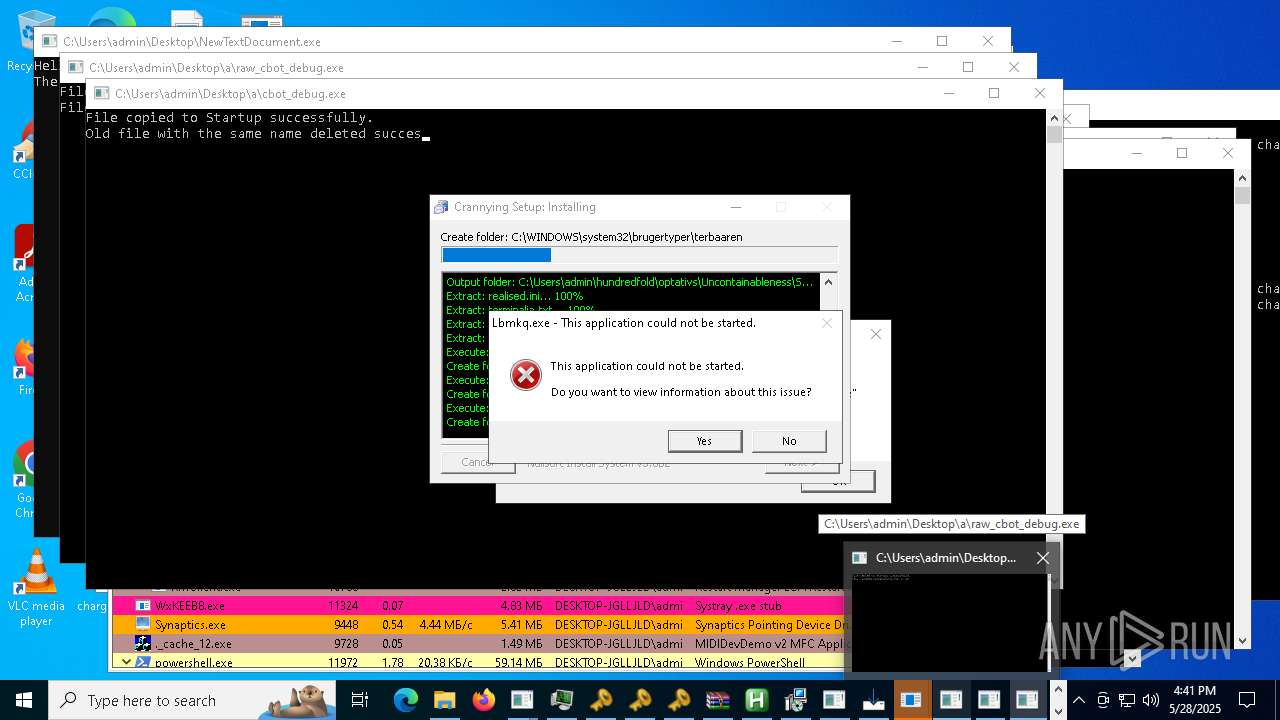The image size is (1280, 720).
Task: Open Microsoft Edge from the taskbar
Action: point(405,700)
